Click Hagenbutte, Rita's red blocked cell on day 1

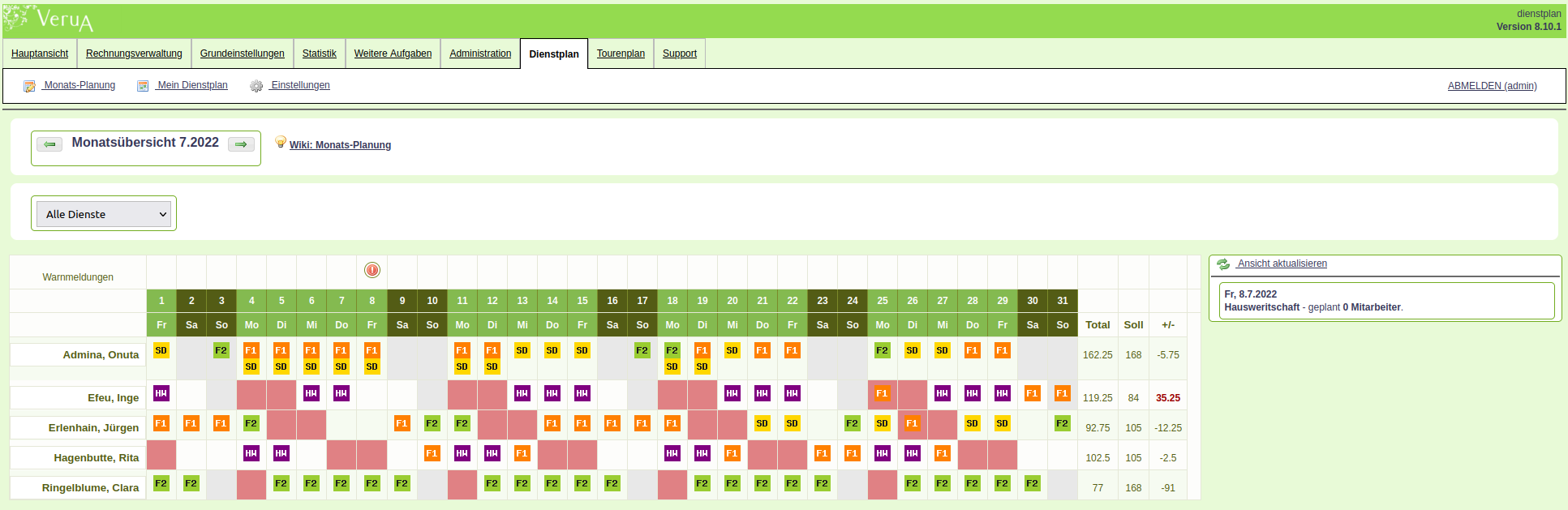tap(161, 455)
